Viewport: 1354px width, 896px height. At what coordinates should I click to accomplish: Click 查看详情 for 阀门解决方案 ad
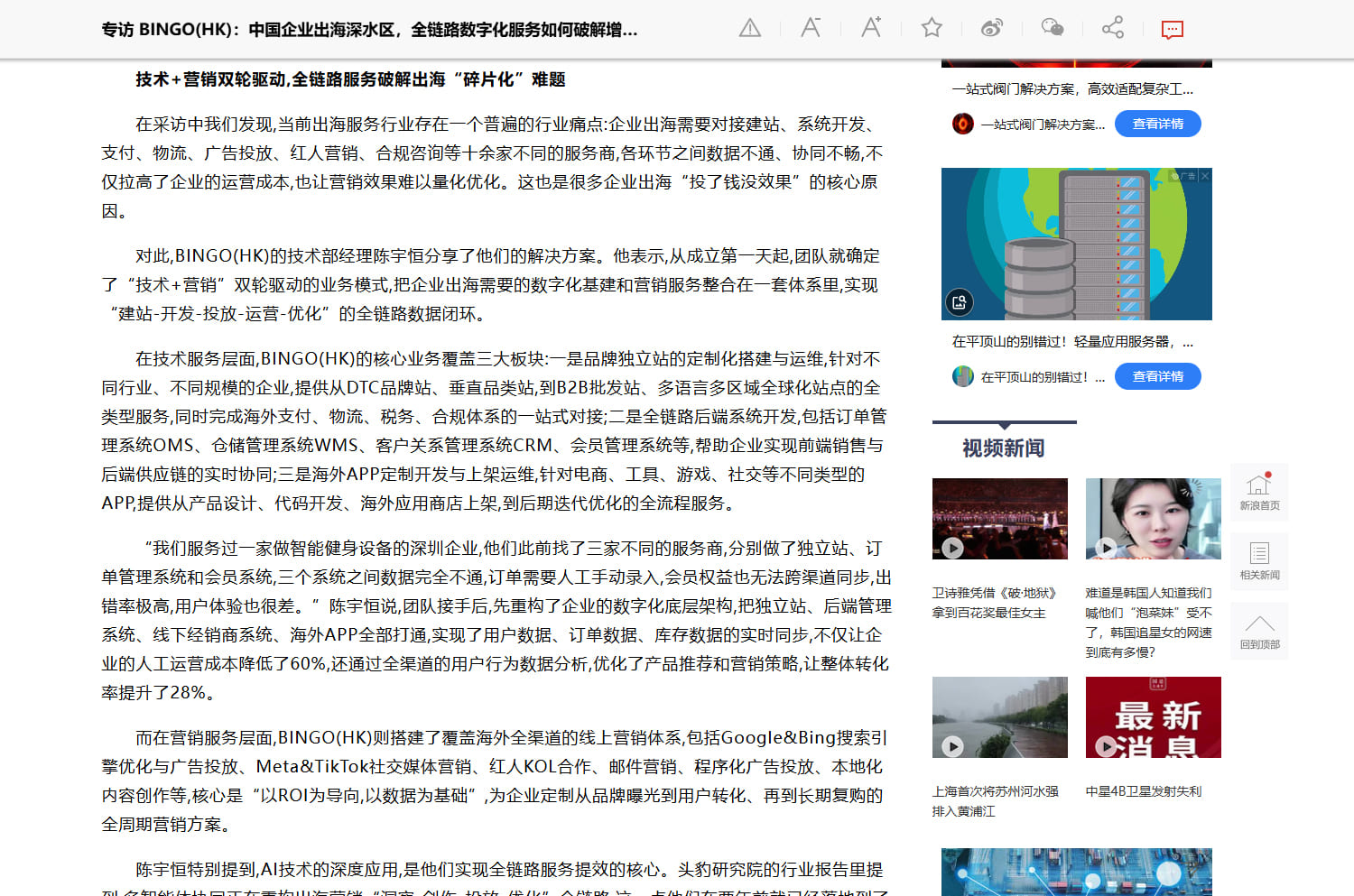coord(1158,124)
